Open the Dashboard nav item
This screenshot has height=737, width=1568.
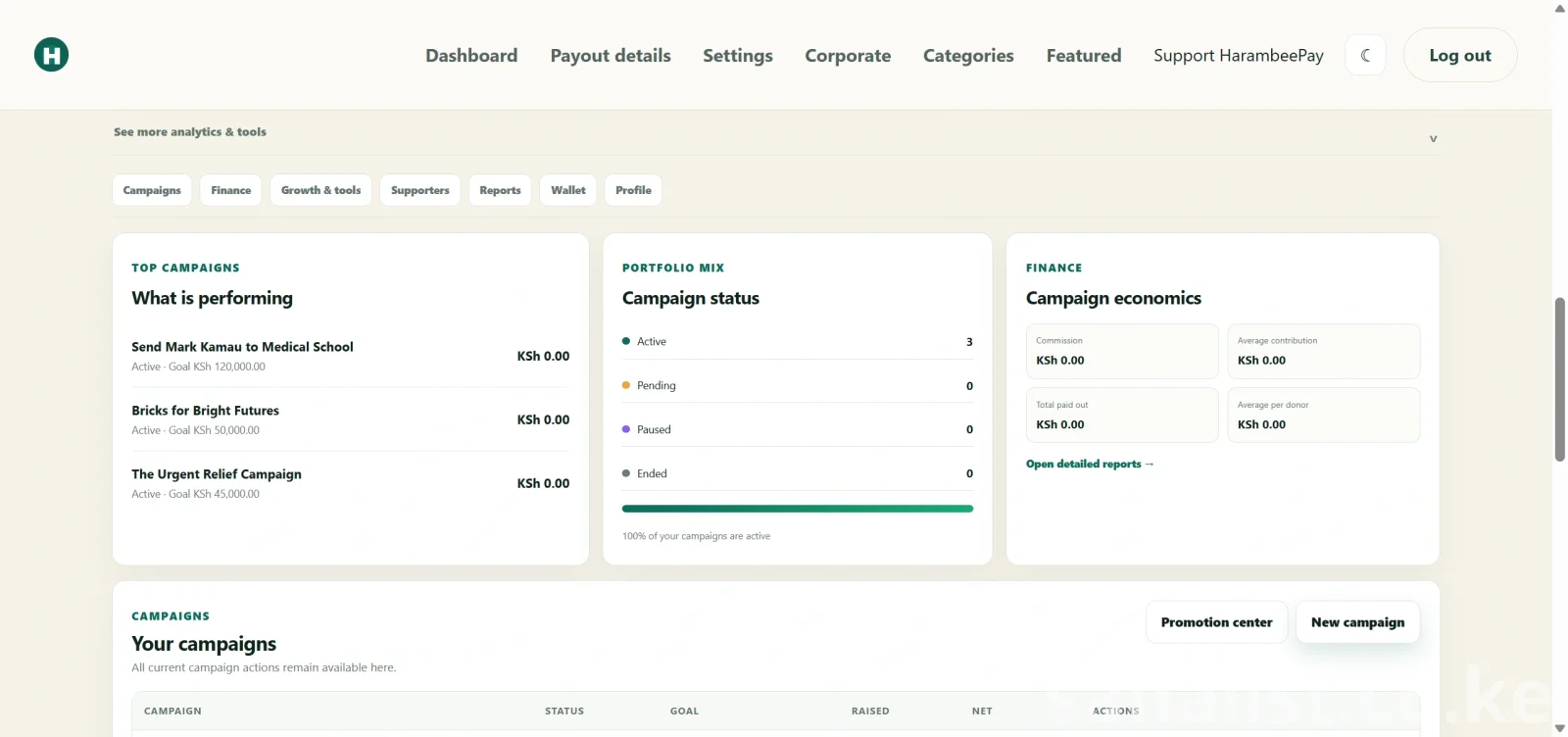(471, 56)
